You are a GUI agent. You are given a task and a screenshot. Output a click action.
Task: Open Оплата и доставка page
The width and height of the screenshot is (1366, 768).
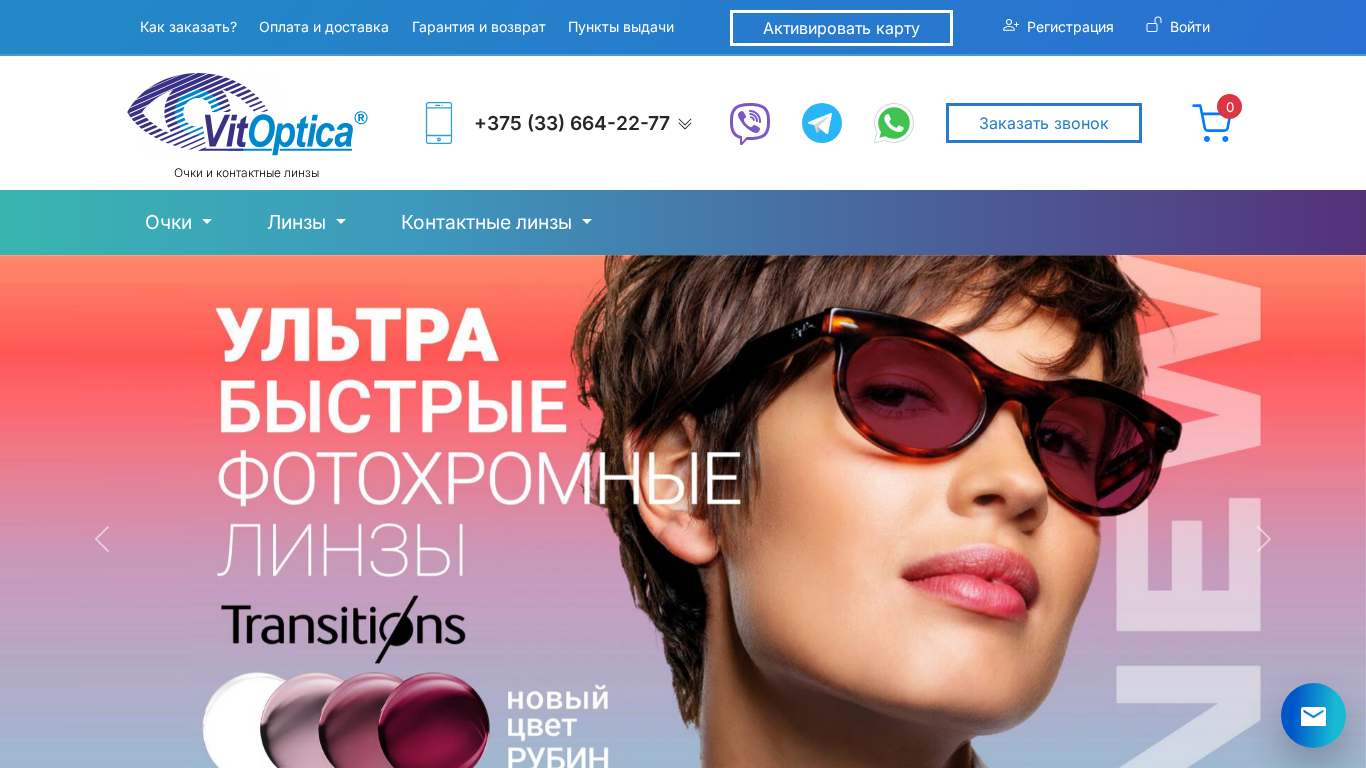pyautogui.click(x=324, y=27)
